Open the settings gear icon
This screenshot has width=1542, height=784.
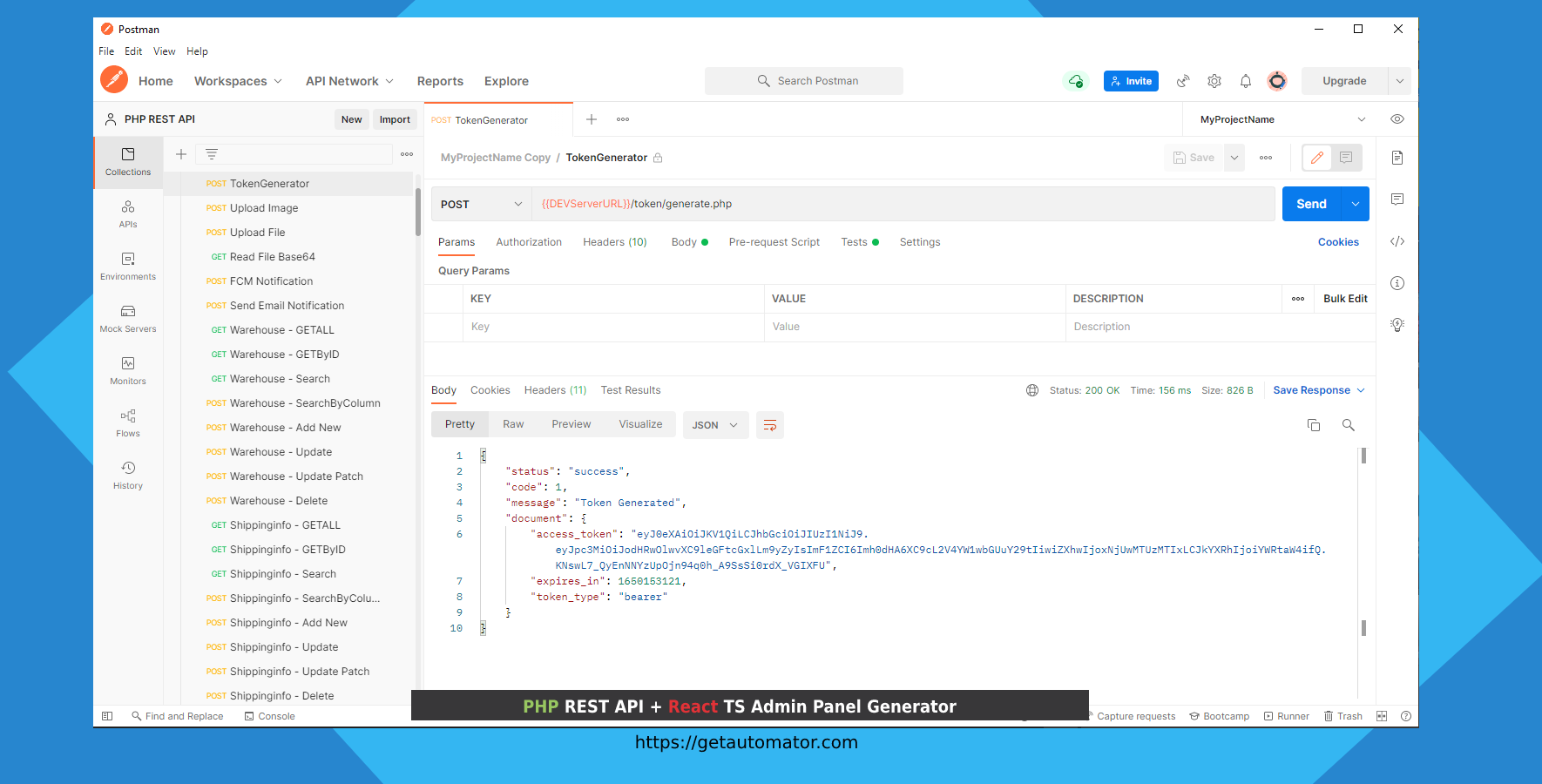[1214, 81]
